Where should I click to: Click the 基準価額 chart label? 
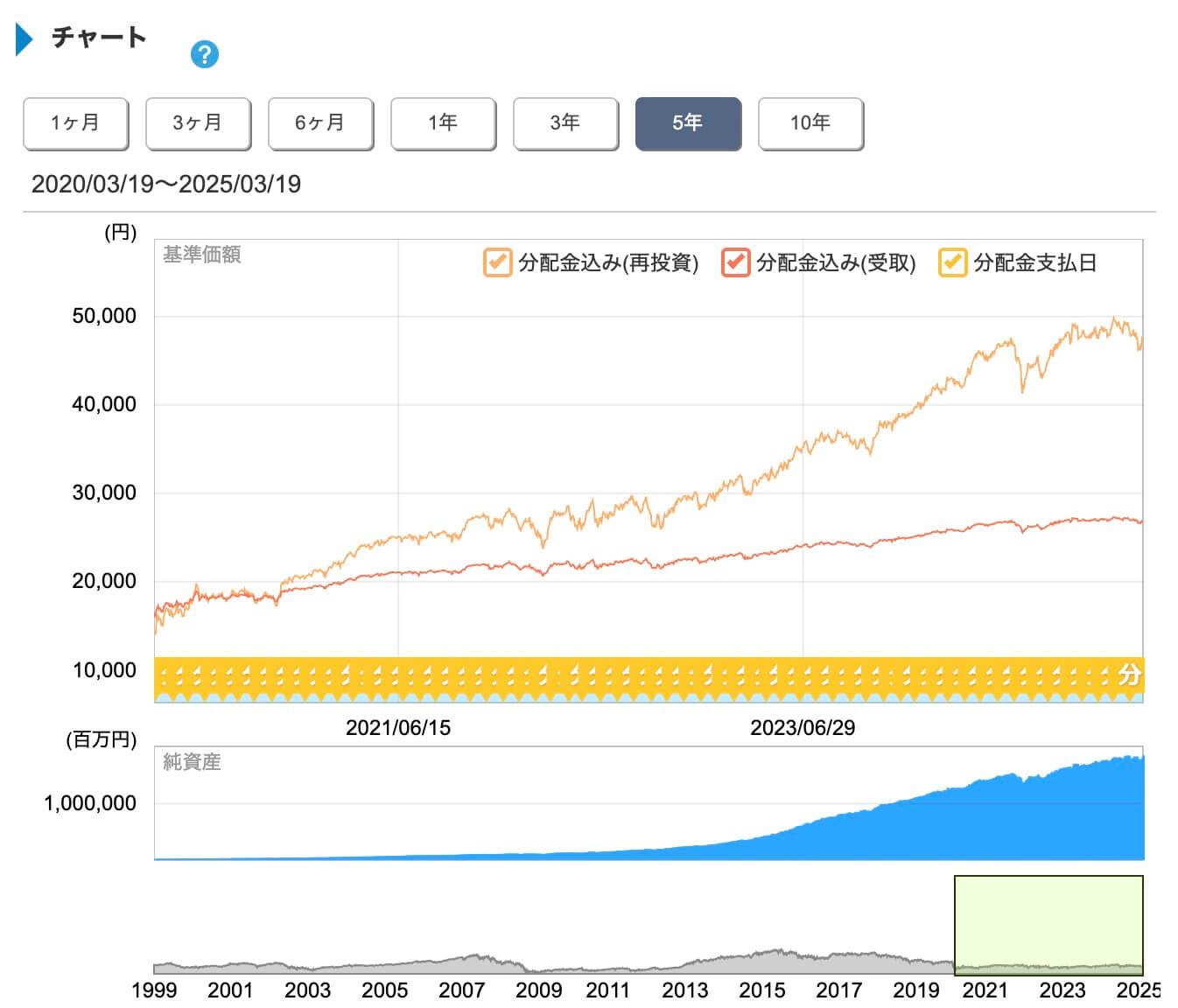(201, 255)
